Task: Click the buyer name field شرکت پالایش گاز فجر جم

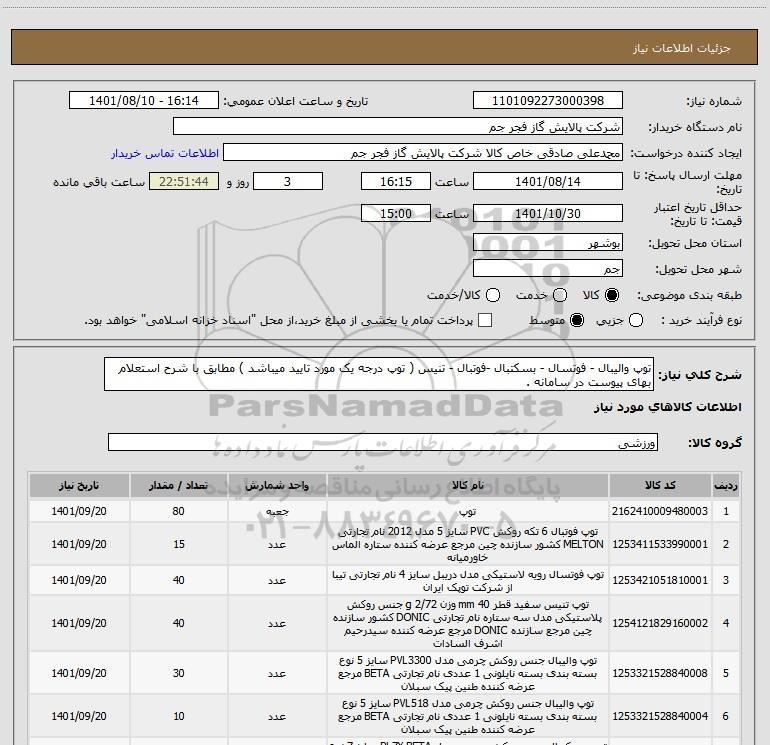Action: pyautogui.click(x=398, y=127)
